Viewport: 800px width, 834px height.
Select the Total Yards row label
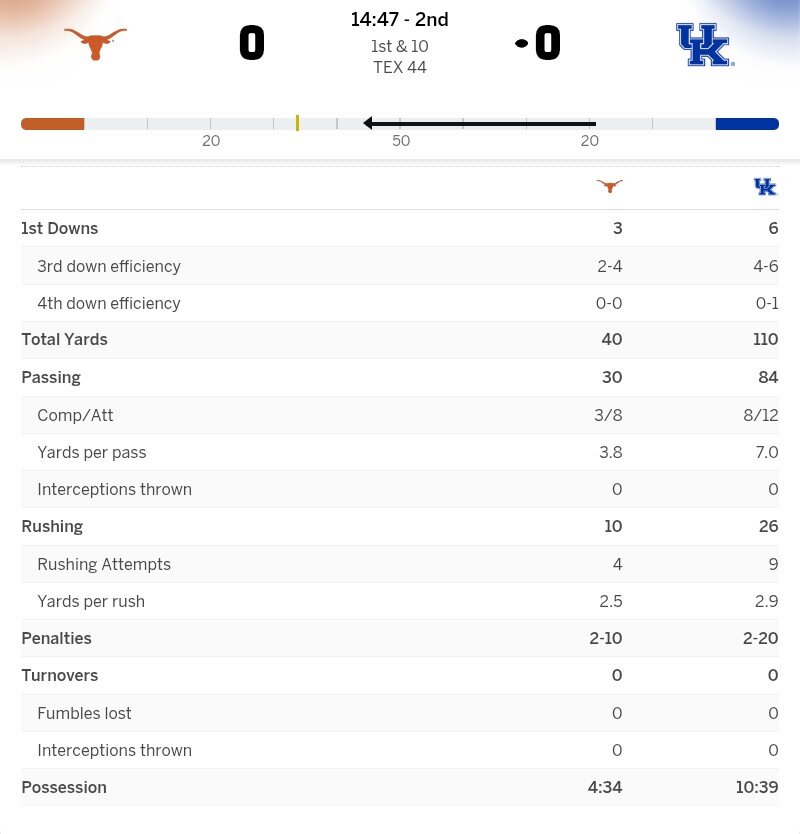64,340
